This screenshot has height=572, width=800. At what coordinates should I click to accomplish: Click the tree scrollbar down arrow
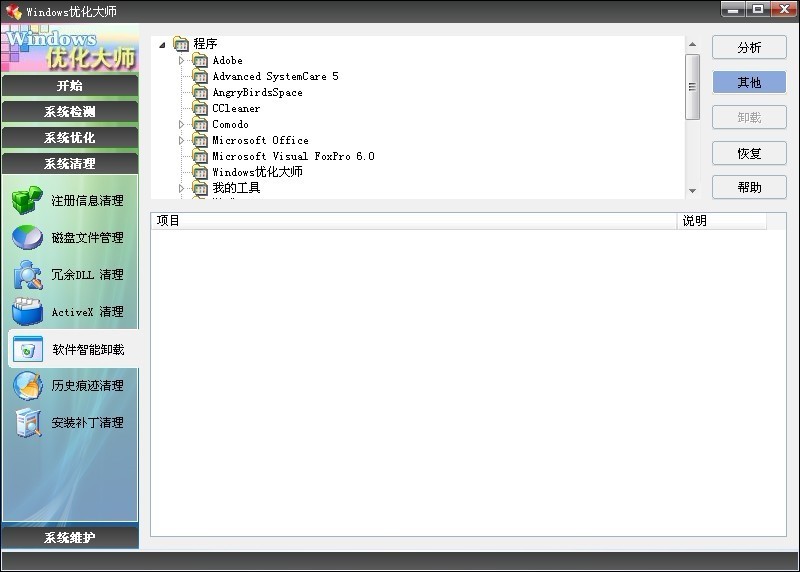click(692, 191)
